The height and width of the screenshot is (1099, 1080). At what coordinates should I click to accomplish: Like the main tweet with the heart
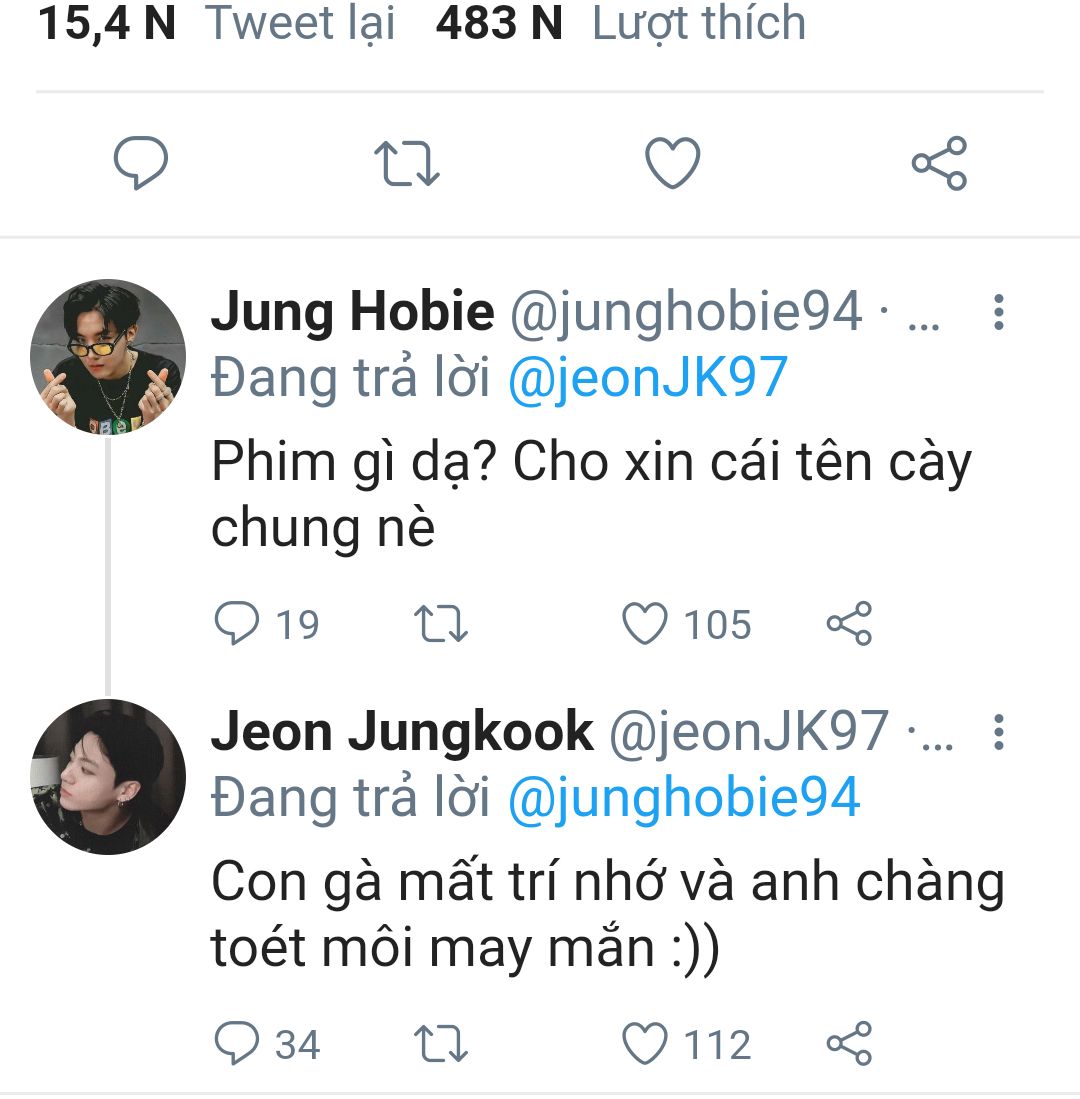click(672, 163)
